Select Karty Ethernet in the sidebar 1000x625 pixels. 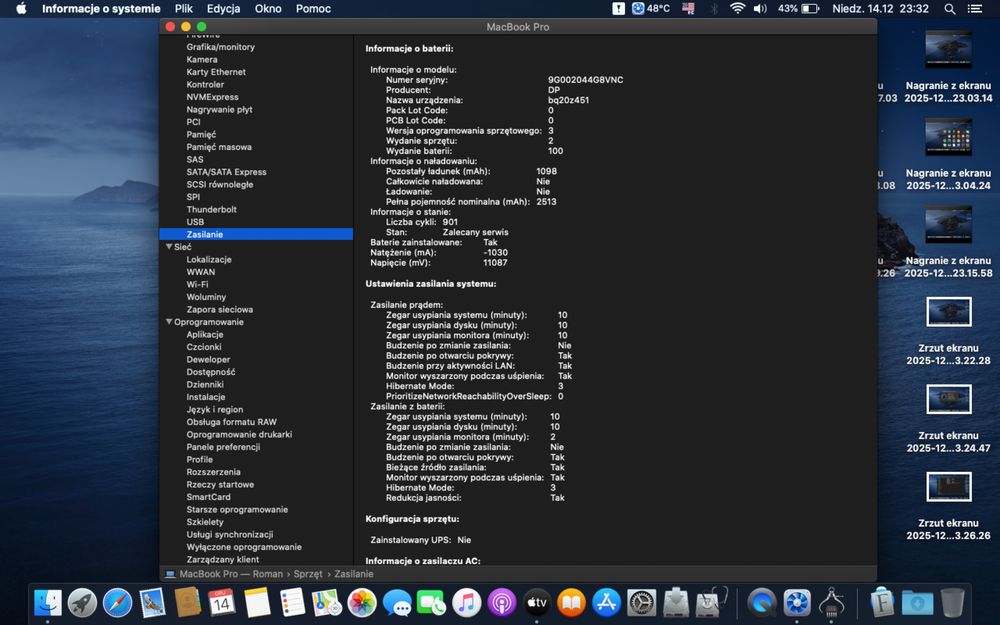pyautogui.click(x=216, y=72)
